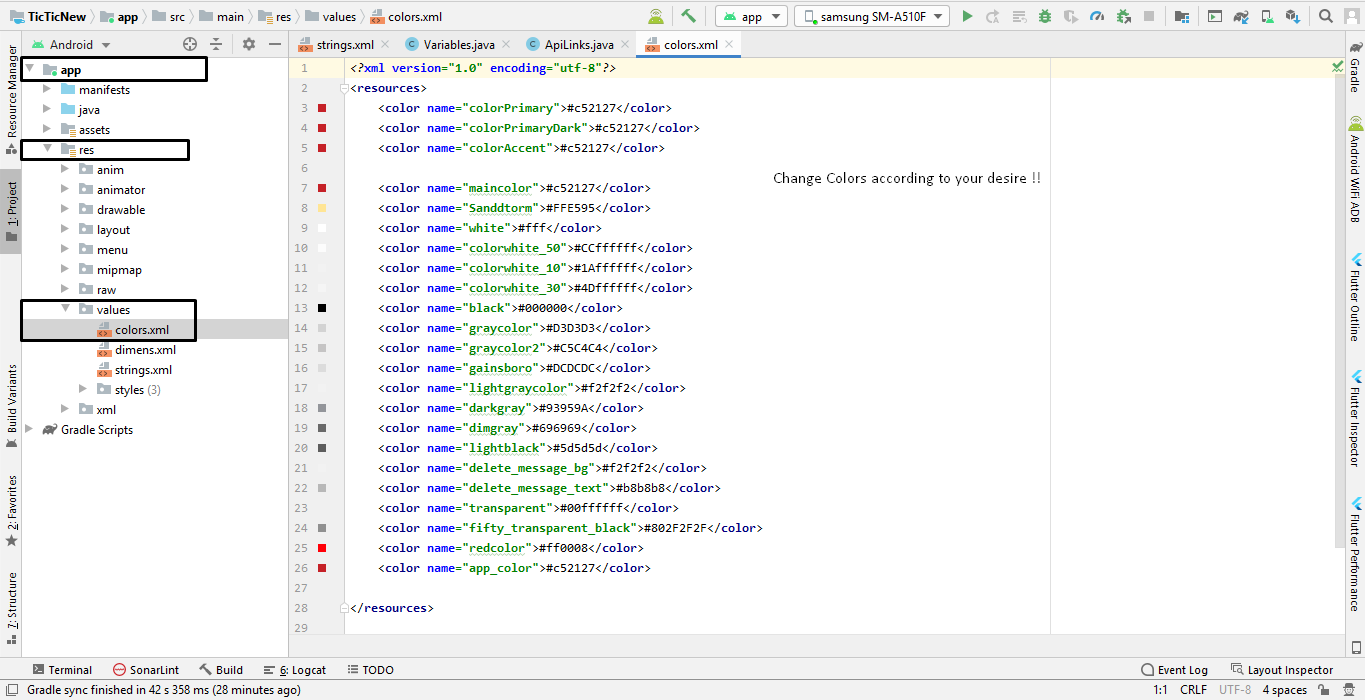Click the green Run app button
Image resolution: width=1365 pixels, height=700 pixels.
click(x=967, y=16)
